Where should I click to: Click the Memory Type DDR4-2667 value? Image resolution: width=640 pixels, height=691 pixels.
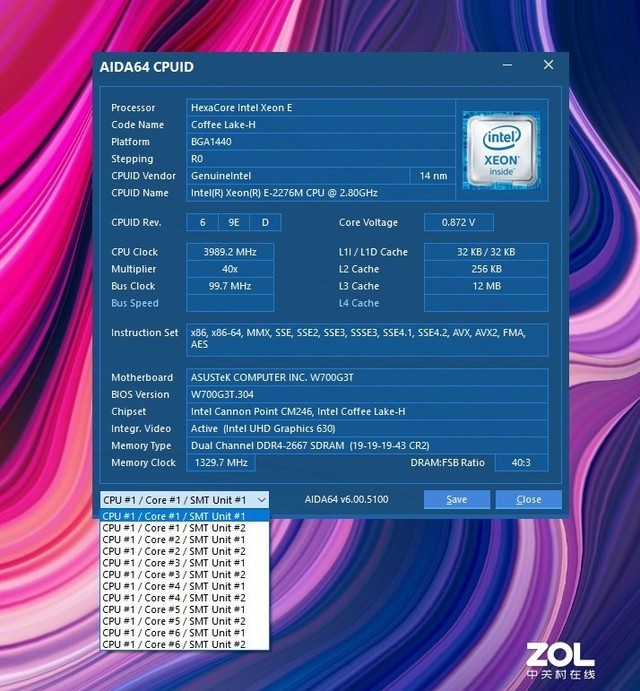367,446
